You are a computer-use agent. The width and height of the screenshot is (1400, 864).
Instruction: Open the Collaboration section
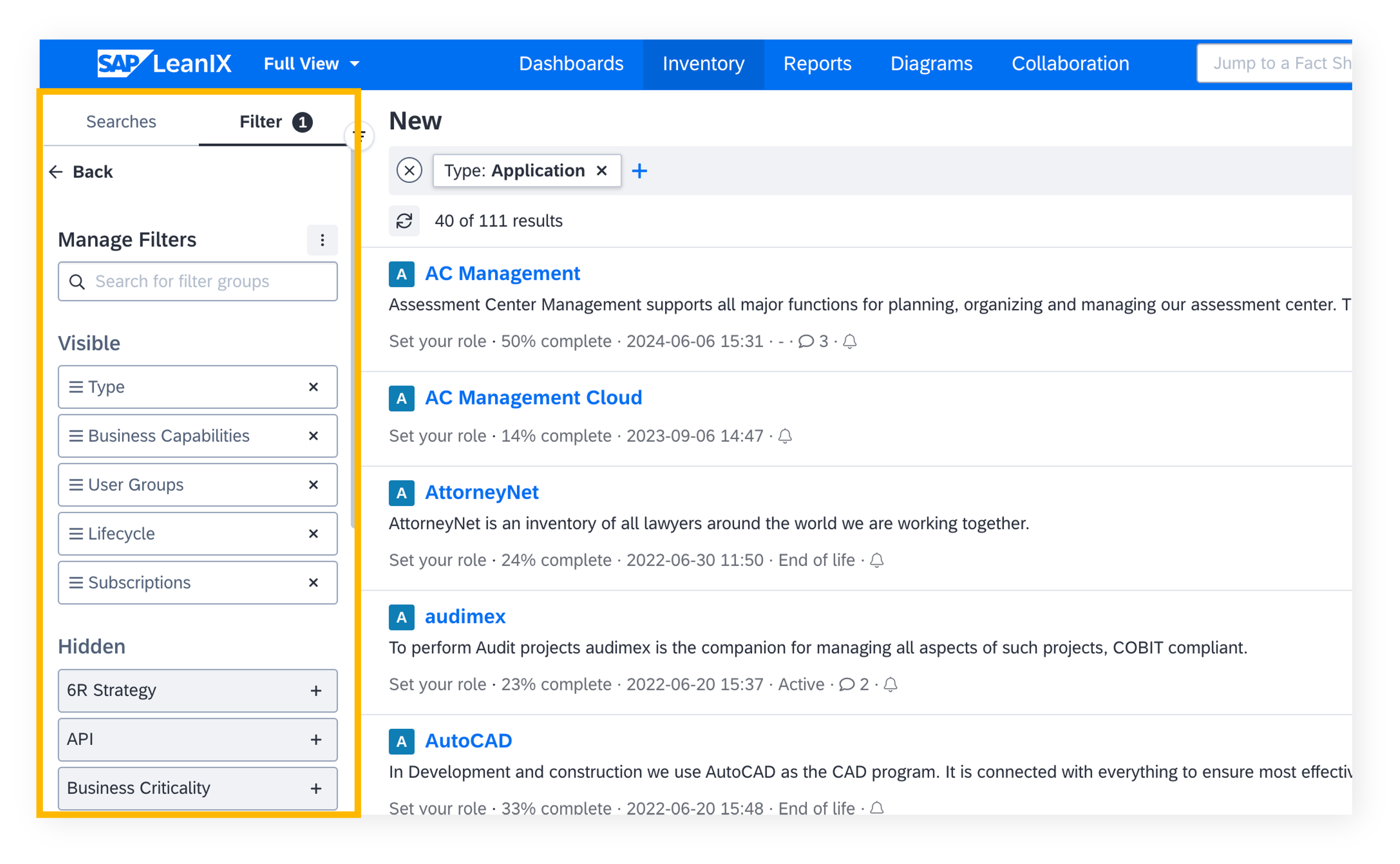(x=1070, y=64)
